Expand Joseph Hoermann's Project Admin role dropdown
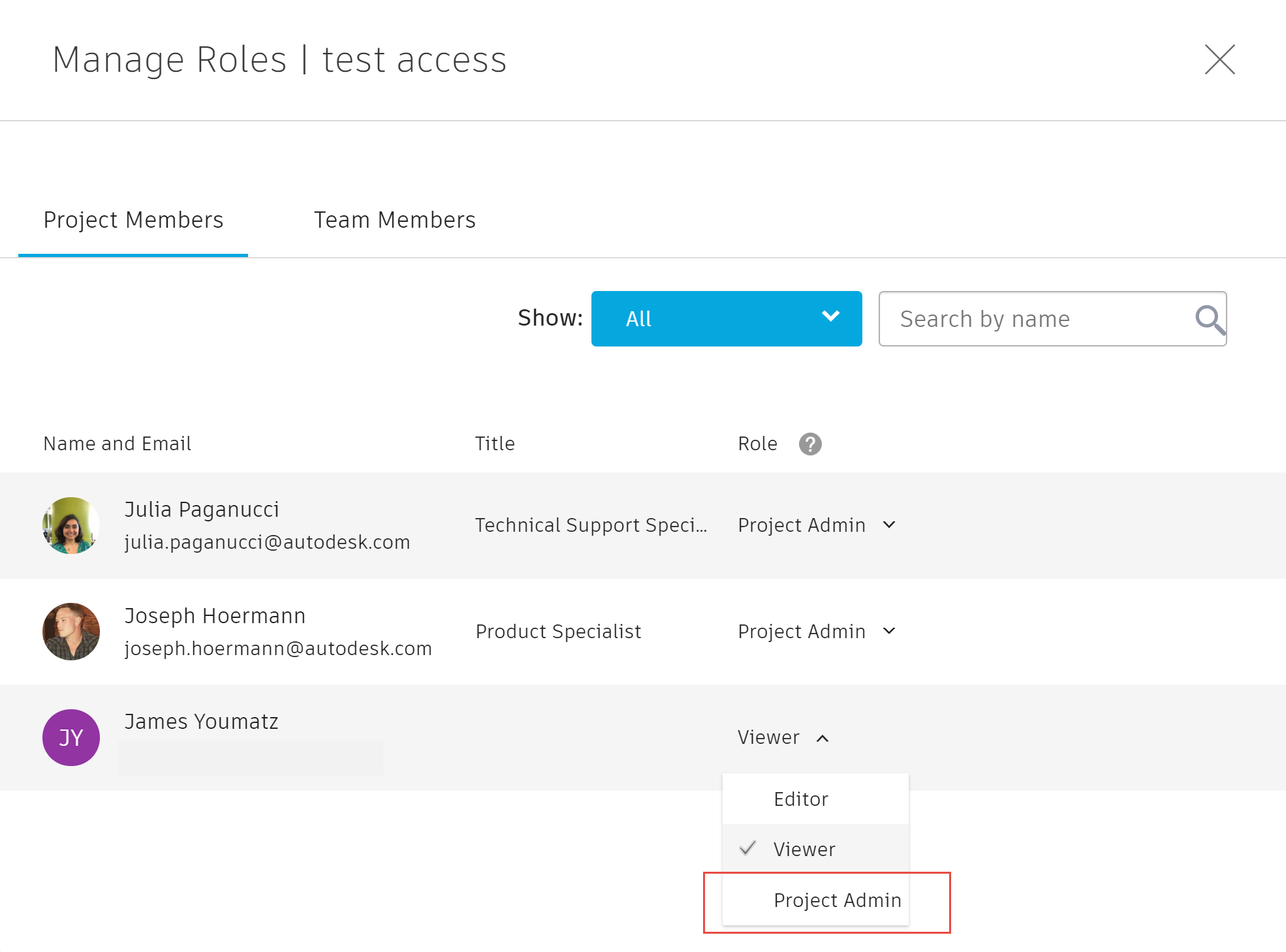 pyautogui.click(x=816, y=632)
